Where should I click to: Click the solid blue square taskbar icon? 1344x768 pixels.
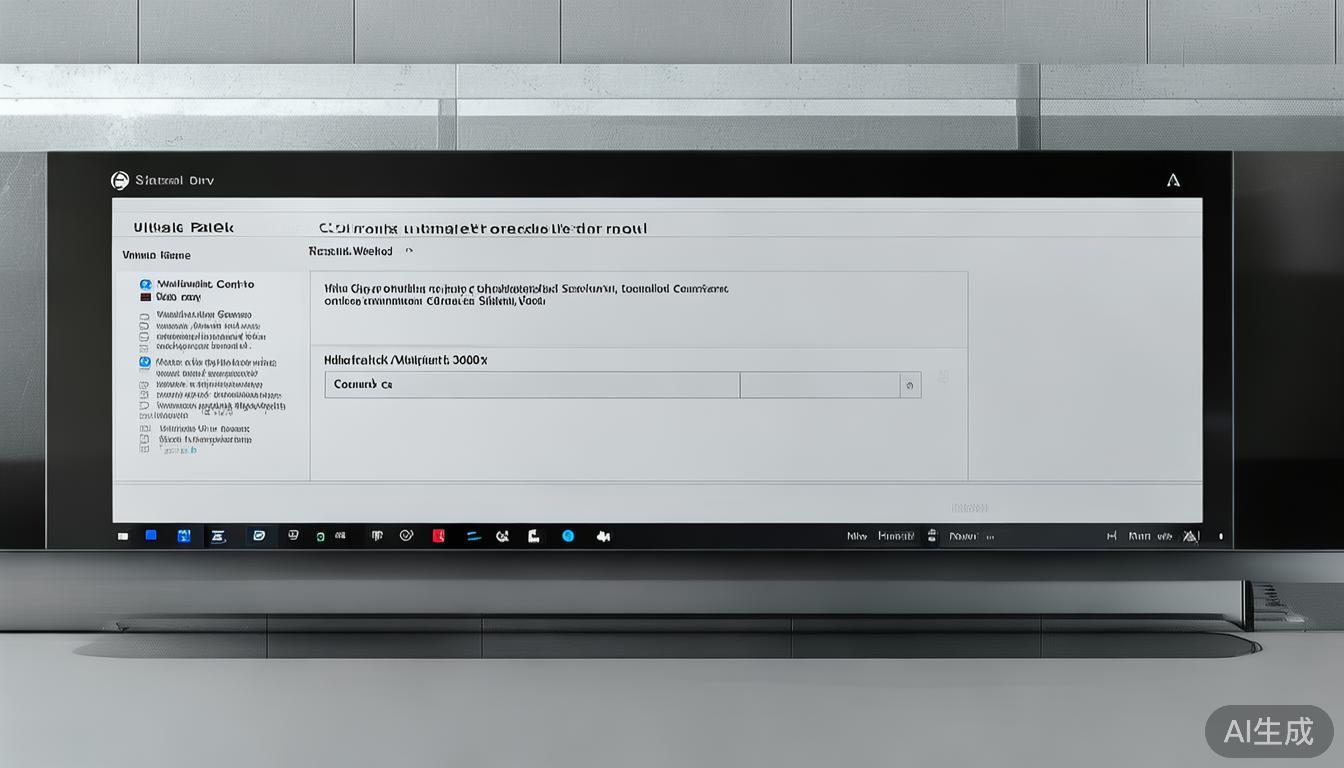tap(151, 535)
